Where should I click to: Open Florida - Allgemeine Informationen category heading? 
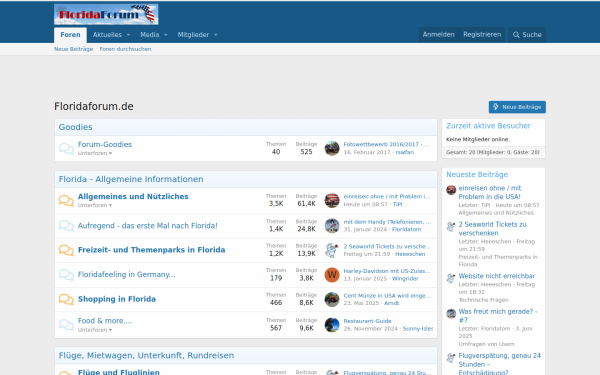131,179
